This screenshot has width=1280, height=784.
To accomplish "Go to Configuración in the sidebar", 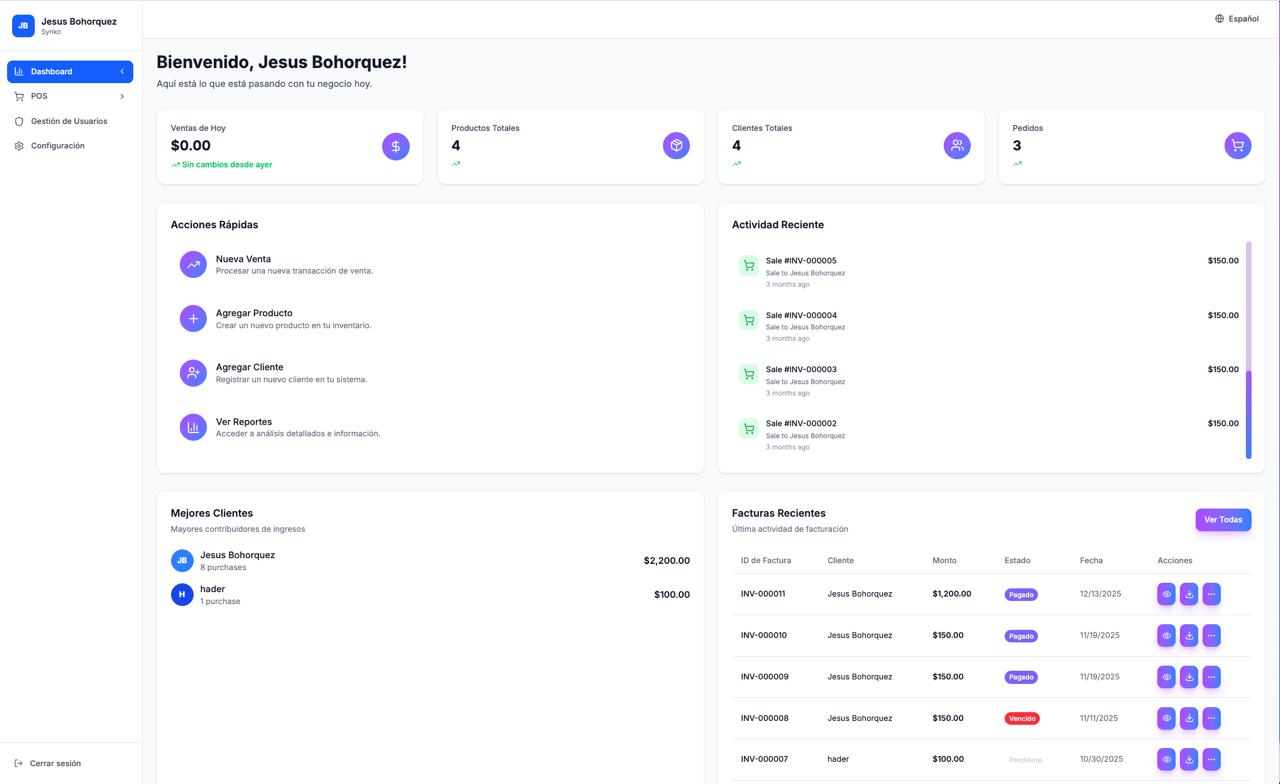I will [57, 146].
